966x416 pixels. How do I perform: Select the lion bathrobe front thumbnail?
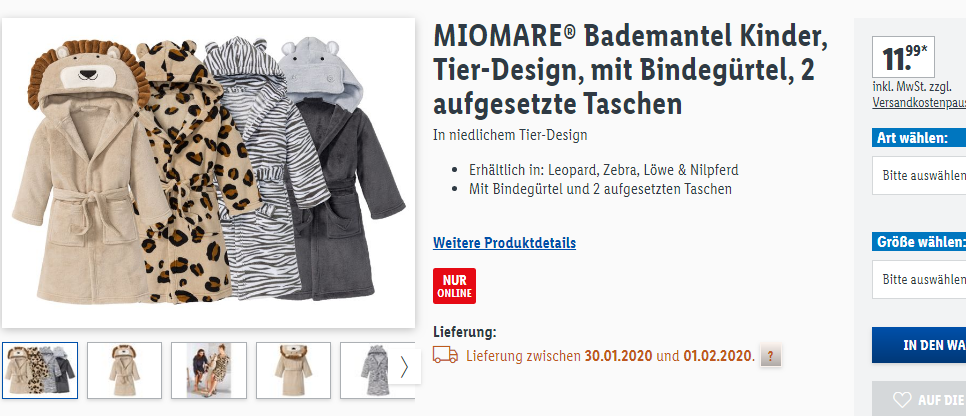(x=124, y=370)
